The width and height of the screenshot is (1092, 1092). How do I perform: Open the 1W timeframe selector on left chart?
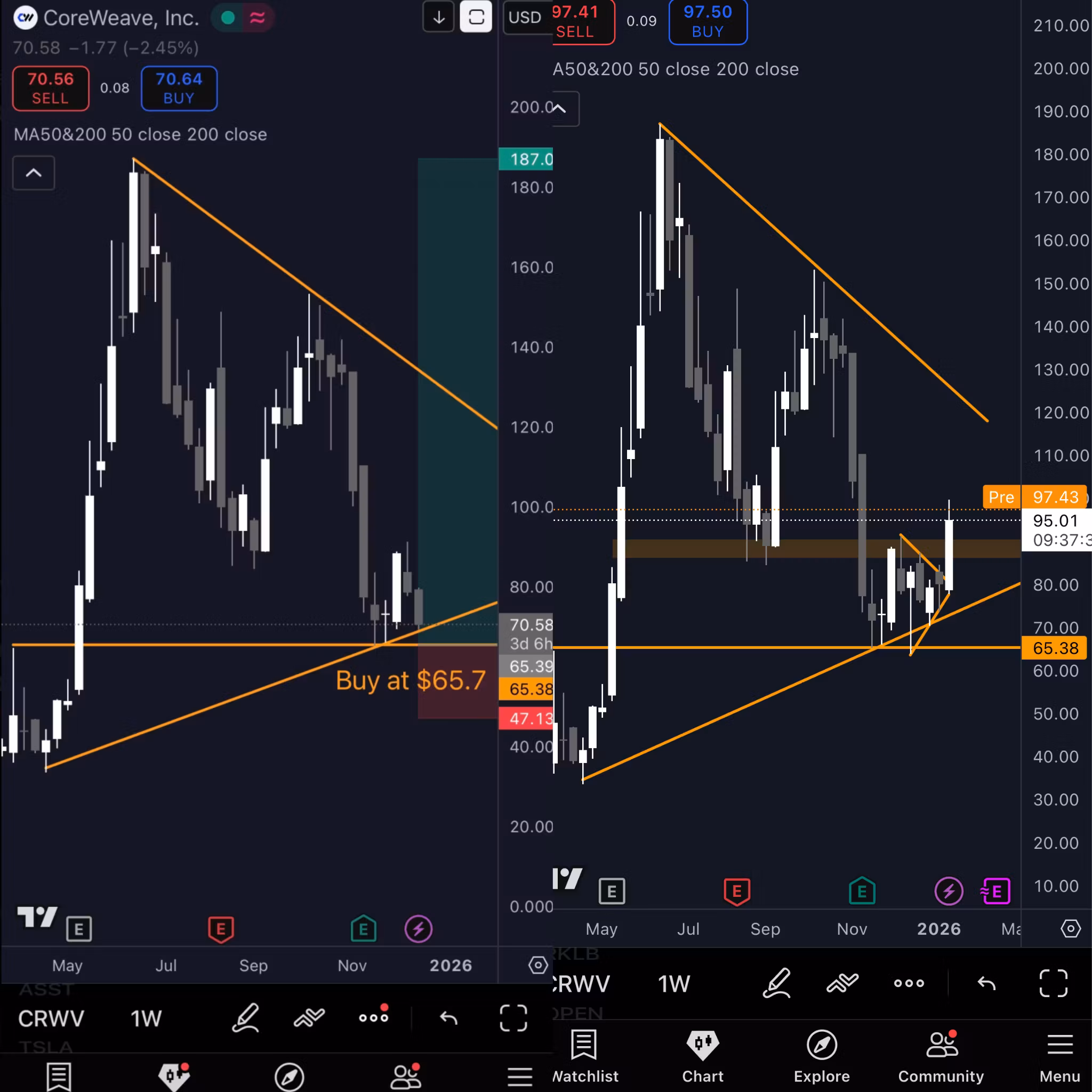(x=146, y=1018)
